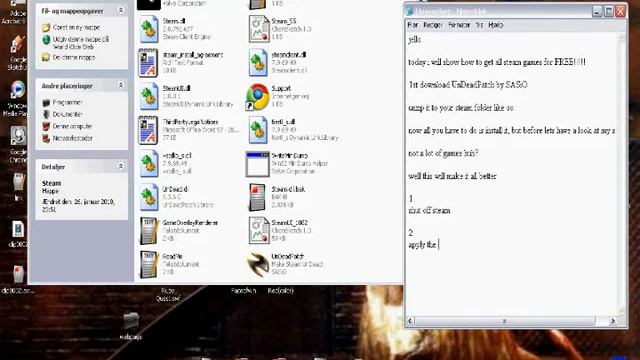Click Notepad horizontal scrollbar right arrow
Viewport: 640px width, 360px height.
[x=612, y=321]
